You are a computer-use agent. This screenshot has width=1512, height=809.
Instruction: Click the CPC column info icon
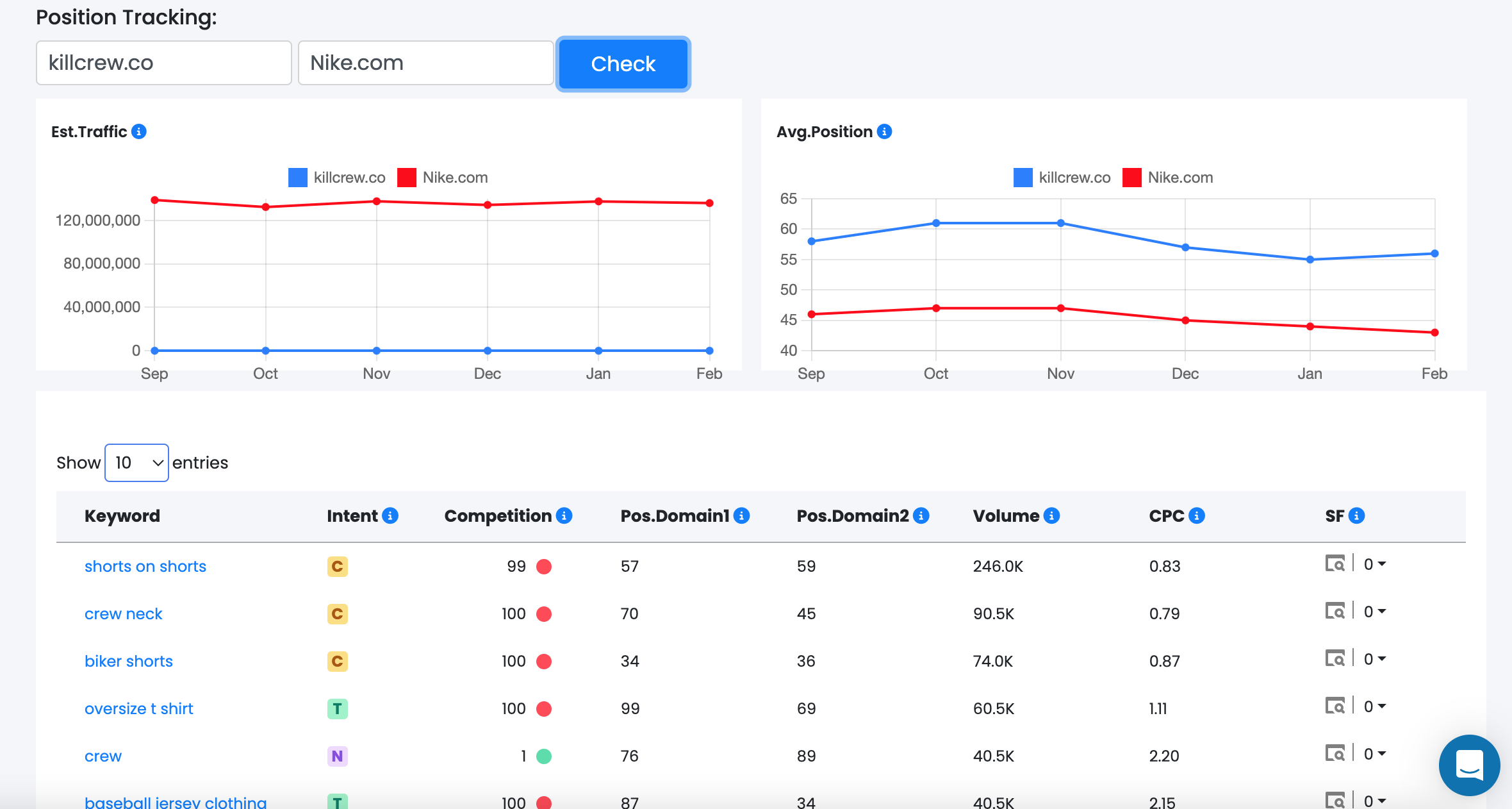[1196, 515]
